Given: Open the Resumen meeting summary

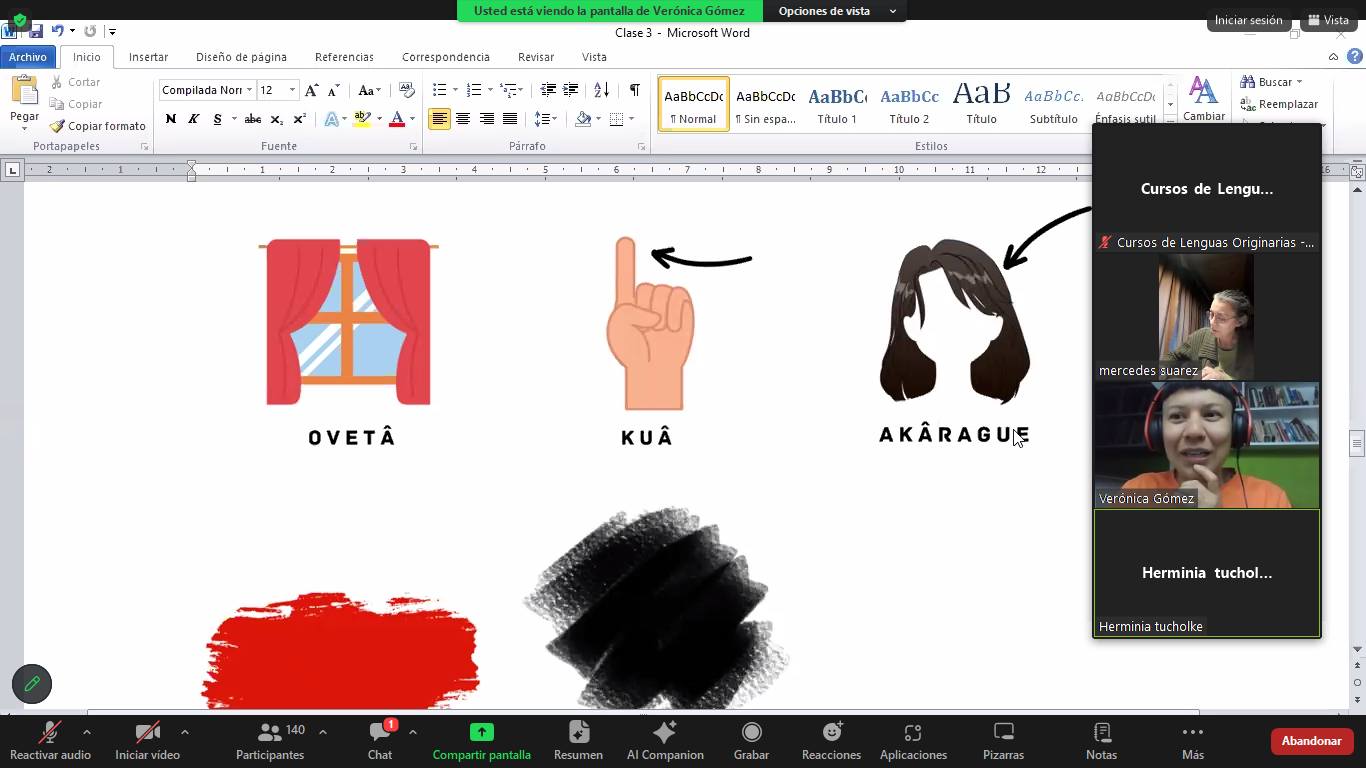Looking at the screenshot, I should 578,741.
